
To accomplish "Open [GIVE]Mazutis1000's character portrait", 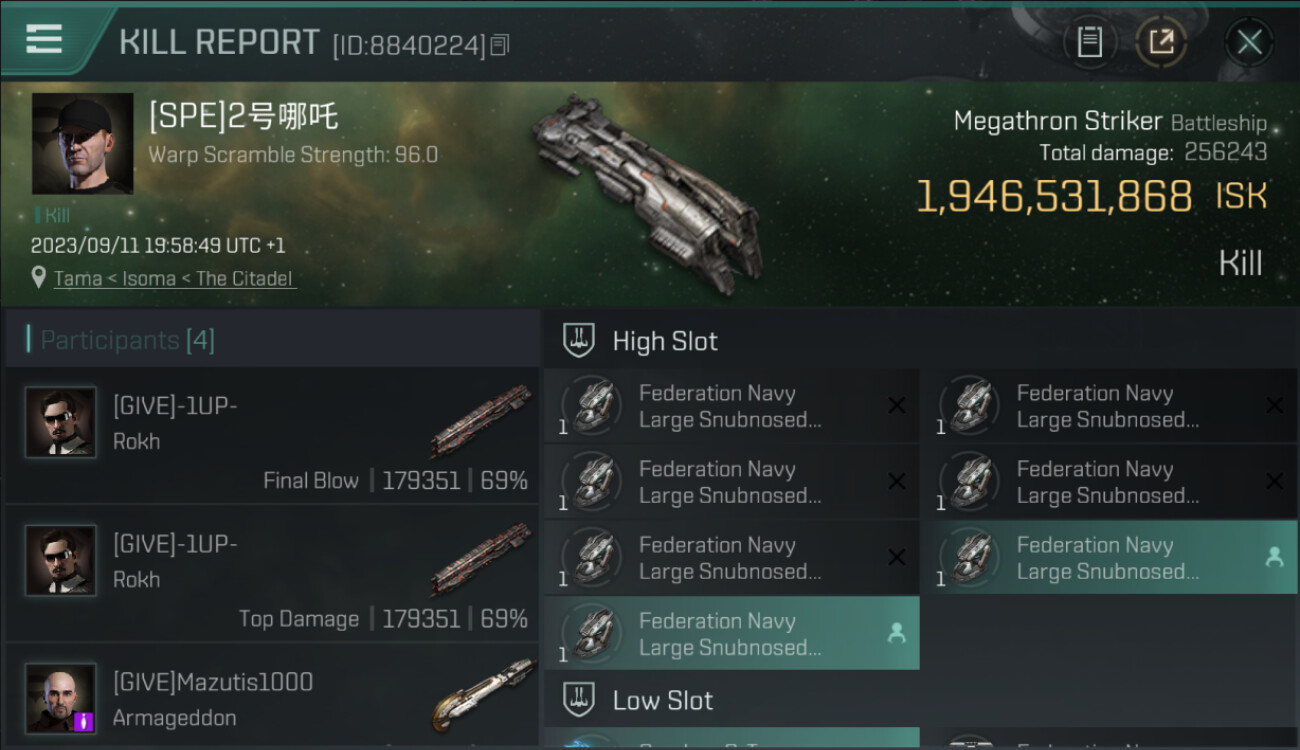I will click(x=61, y=698).
